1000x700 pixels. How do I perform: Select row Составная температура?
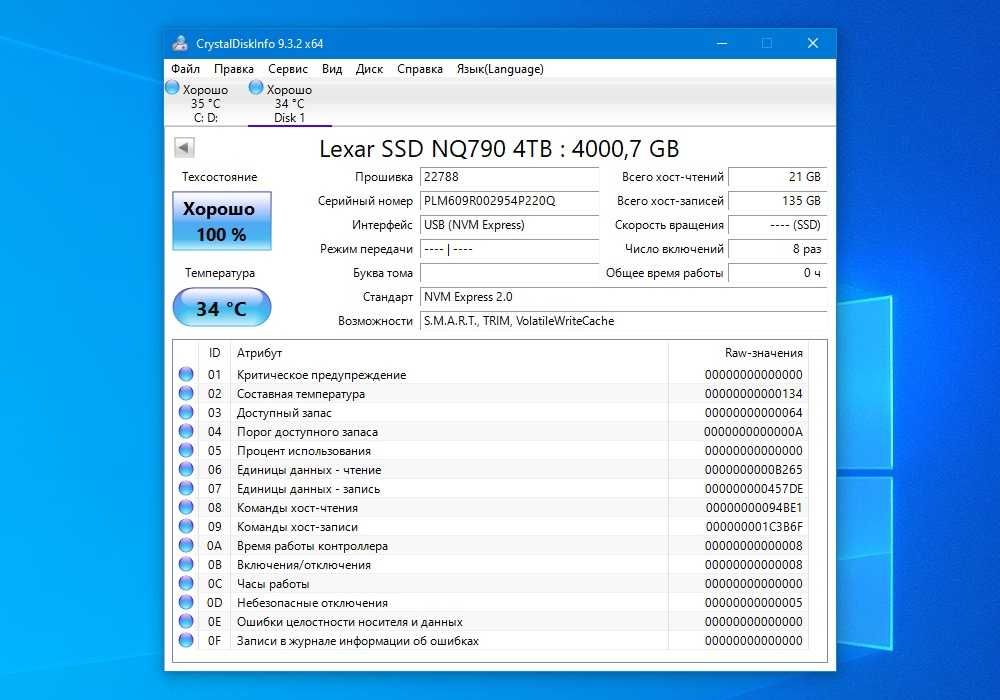tap(491, 393)
